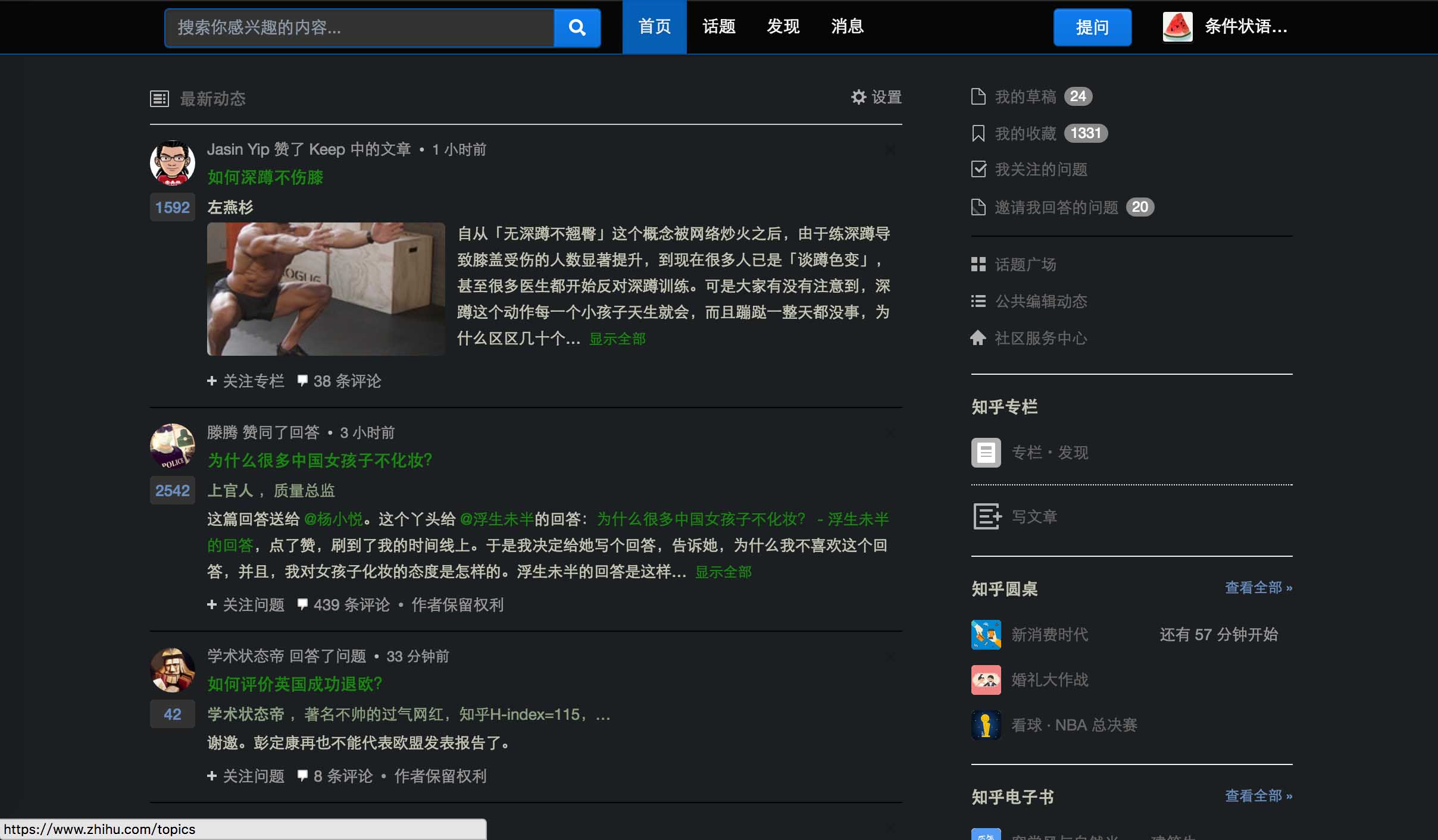This screenshot has width=1438, height=840.
Task: Click the 1331 collections count badge
Action: pos(1086,133)
